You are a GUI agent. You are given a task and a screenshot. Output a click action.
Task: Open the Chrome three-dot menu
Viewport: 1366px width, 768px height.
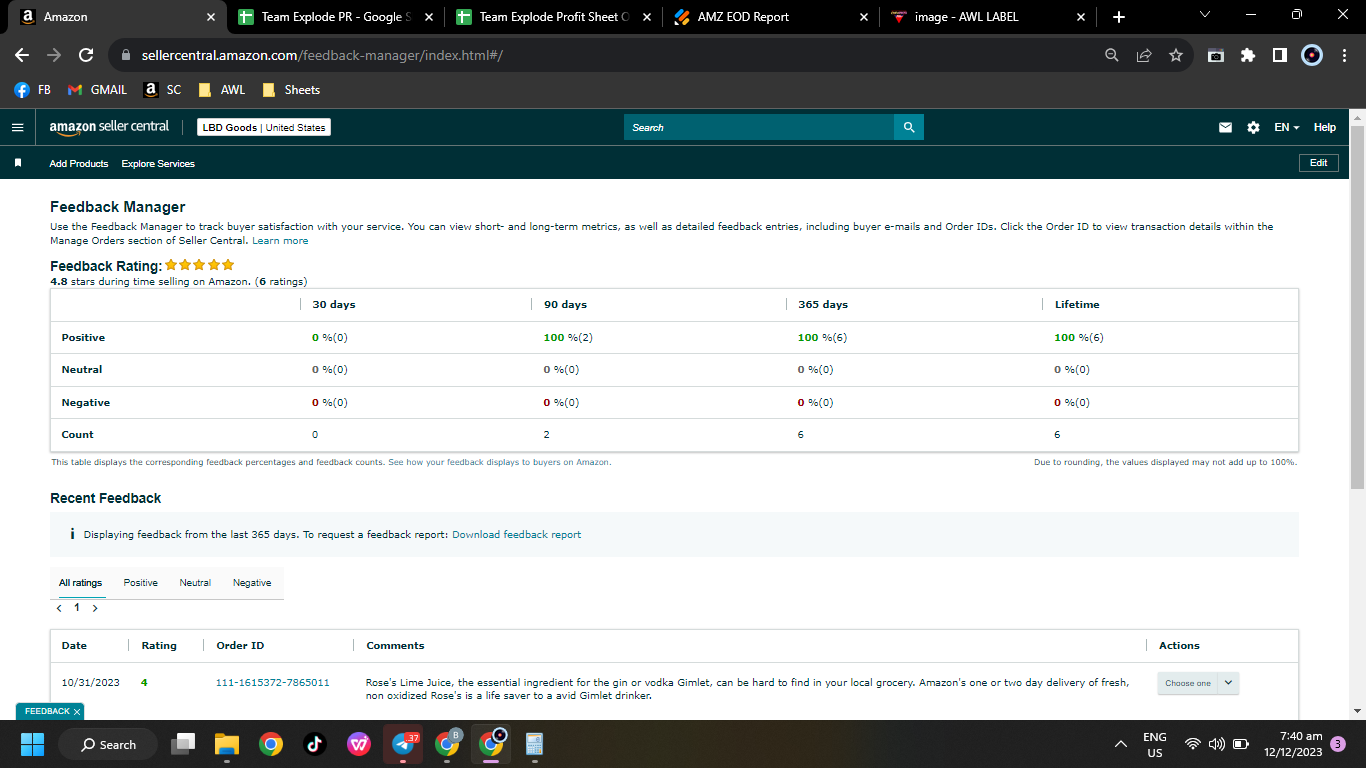tap(1342, 55)
